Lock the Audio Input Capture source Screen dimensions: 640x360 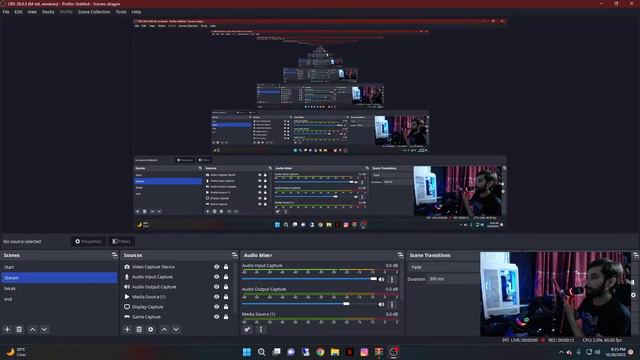(226, 277)
